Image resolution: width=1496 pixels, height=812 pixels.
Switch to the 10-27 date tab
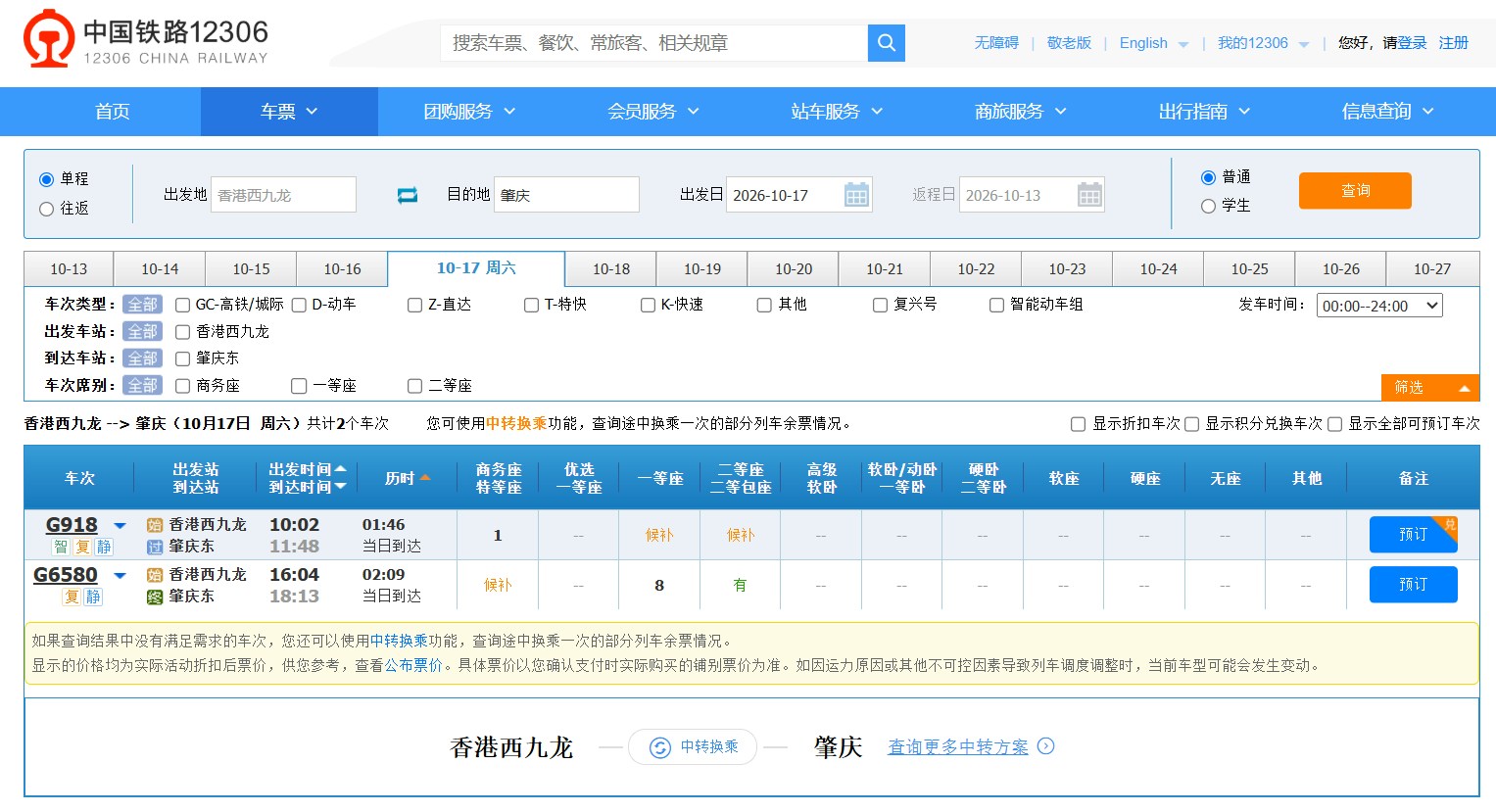pyautogui.click(x=1432, y=269)
